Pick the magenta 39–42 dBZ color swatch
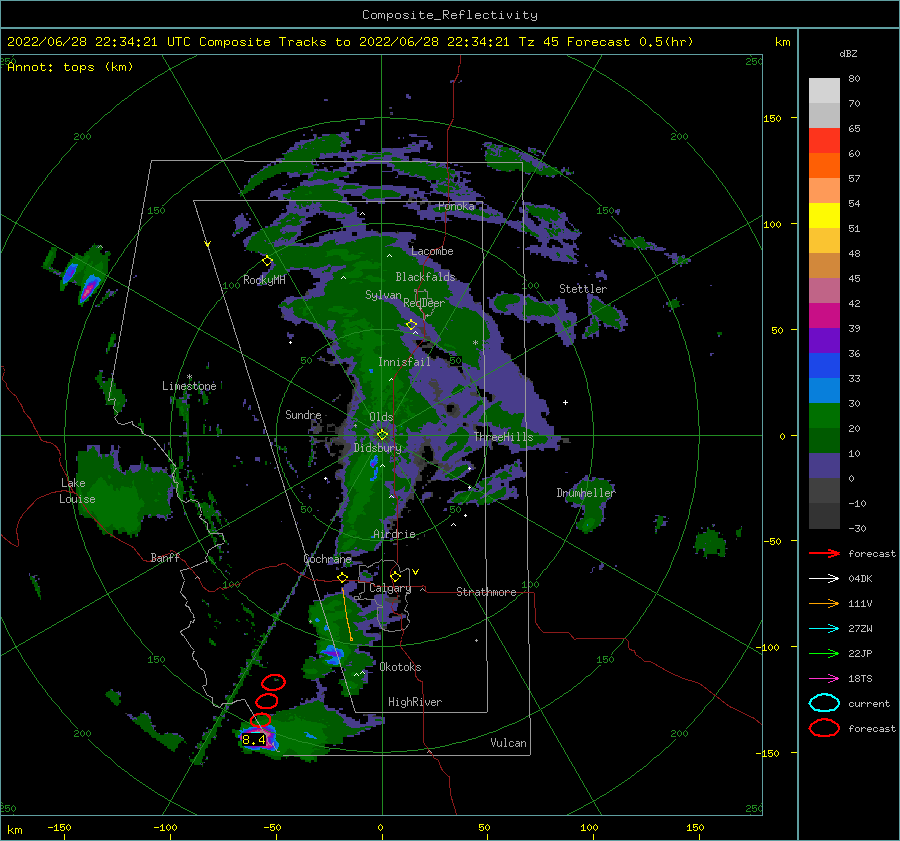 pos(824,315)
